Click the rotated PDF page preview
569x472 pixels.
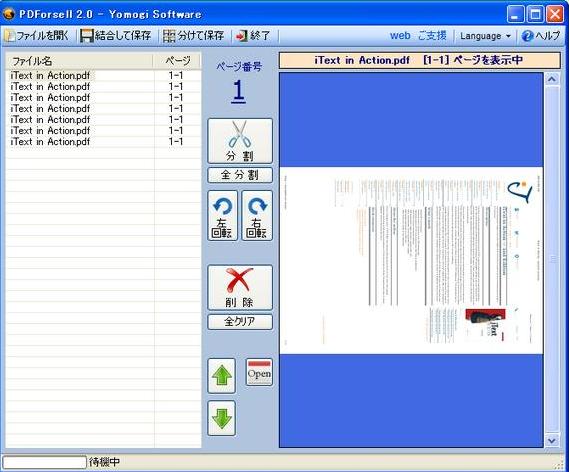411,260
